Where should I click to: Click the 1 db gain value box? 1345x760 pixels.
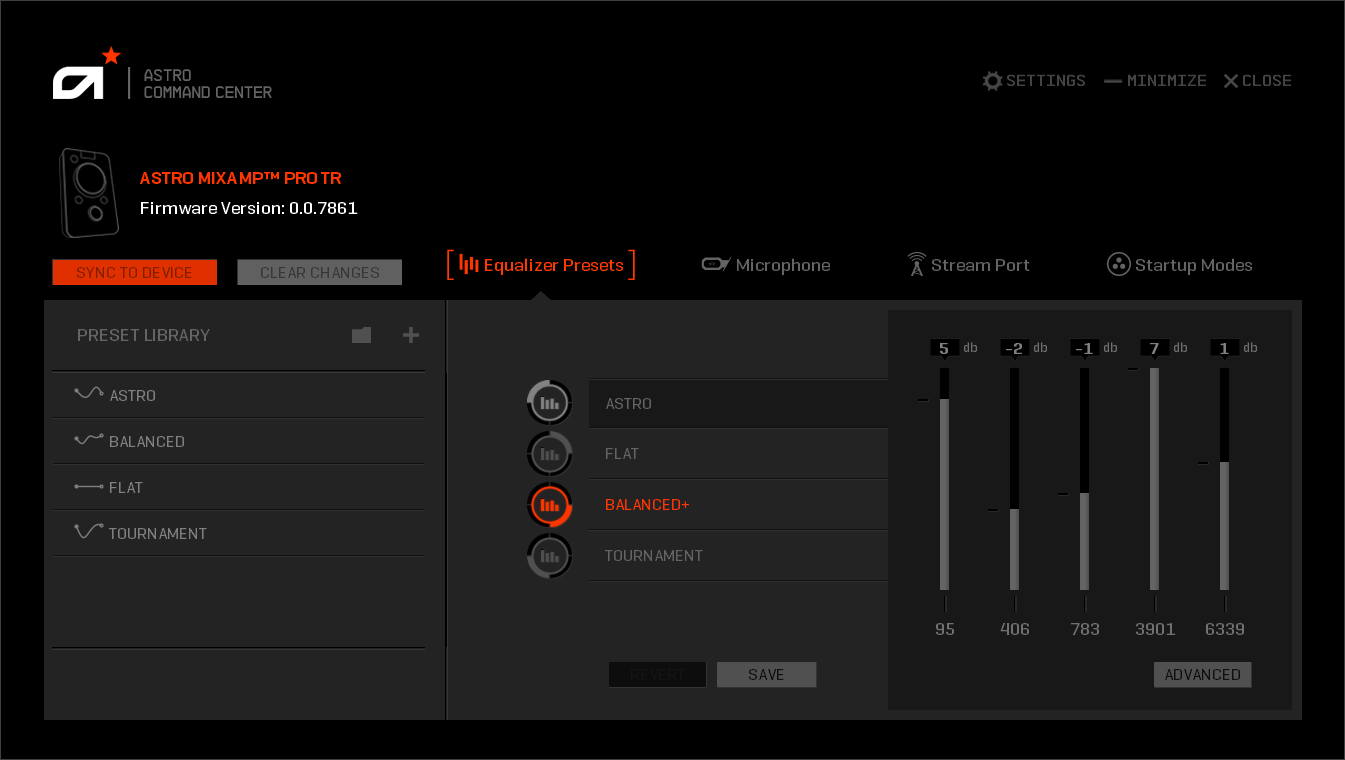coord(1224,348)
